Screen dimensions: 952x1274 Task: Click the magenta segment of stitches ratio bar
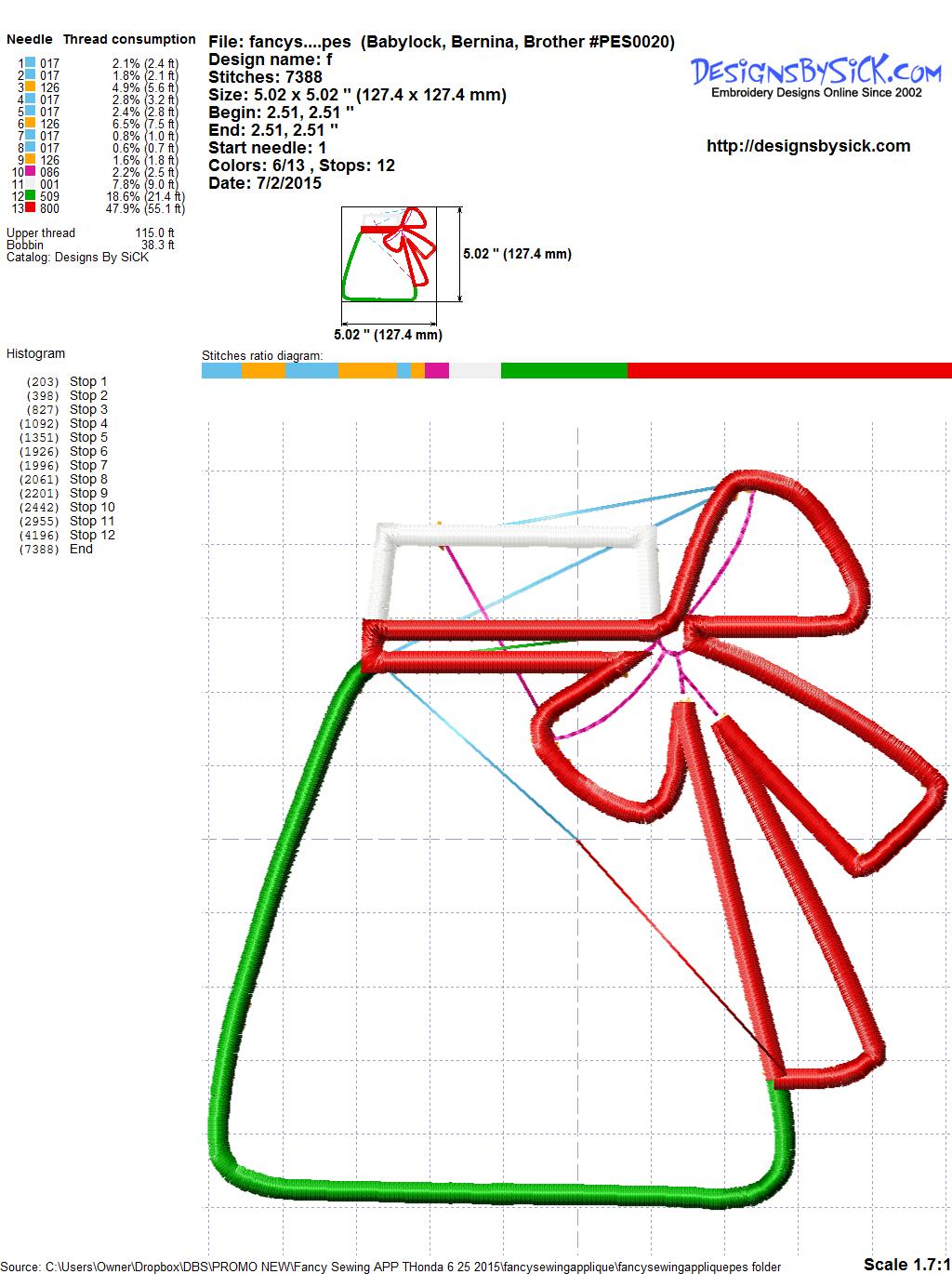pyautogui.click(x=437, y=370)
